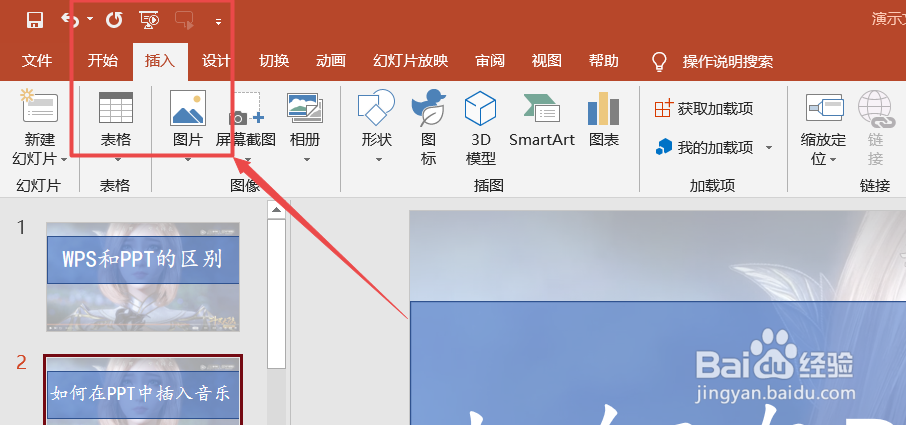Open the 切换 tab
The width and height of the screenshot is (906, 425).
274,61
